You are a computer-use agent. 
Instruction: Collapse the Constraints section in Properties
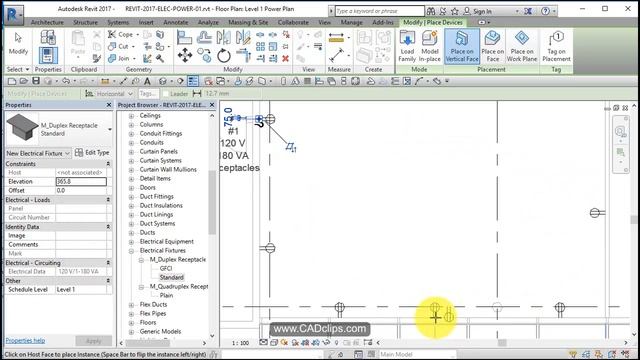point(108,164)
